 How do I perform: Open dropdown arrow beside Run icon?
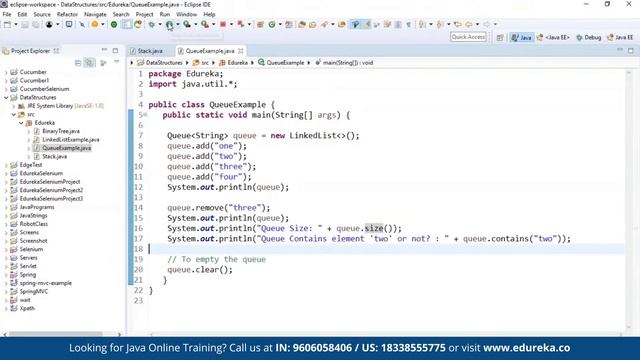click(178, 24)
